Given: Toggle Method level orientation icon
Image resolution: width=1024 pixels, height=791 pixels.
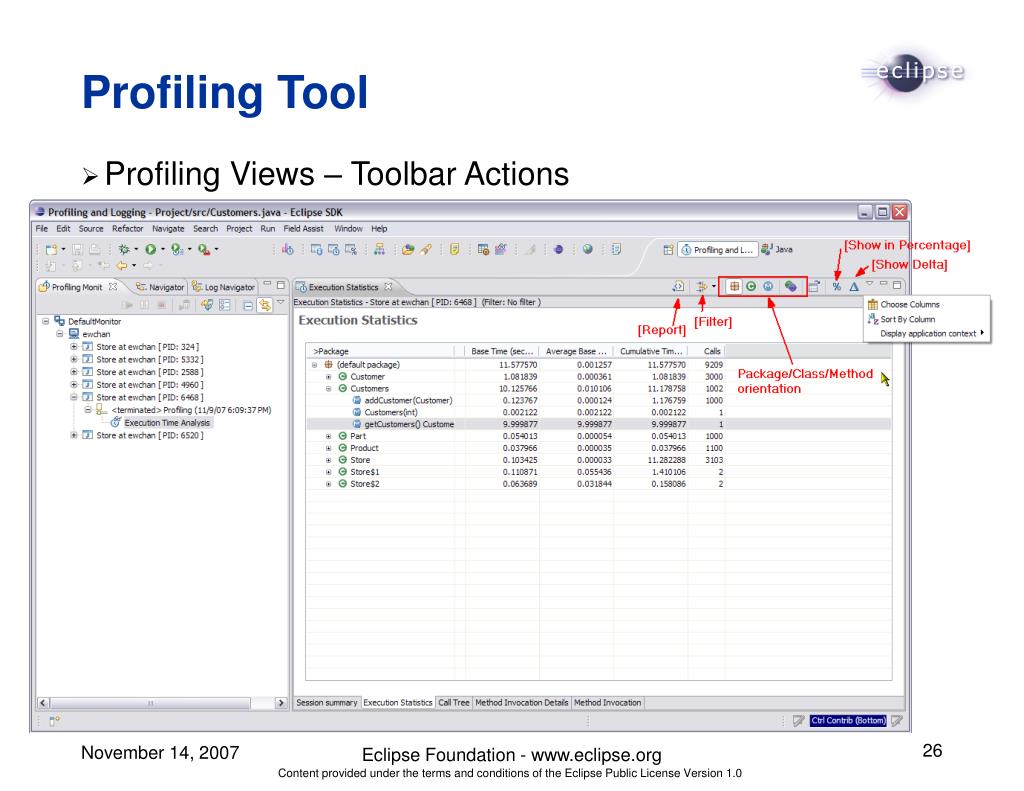Looking at the screenshot, I should pos(768,286).
